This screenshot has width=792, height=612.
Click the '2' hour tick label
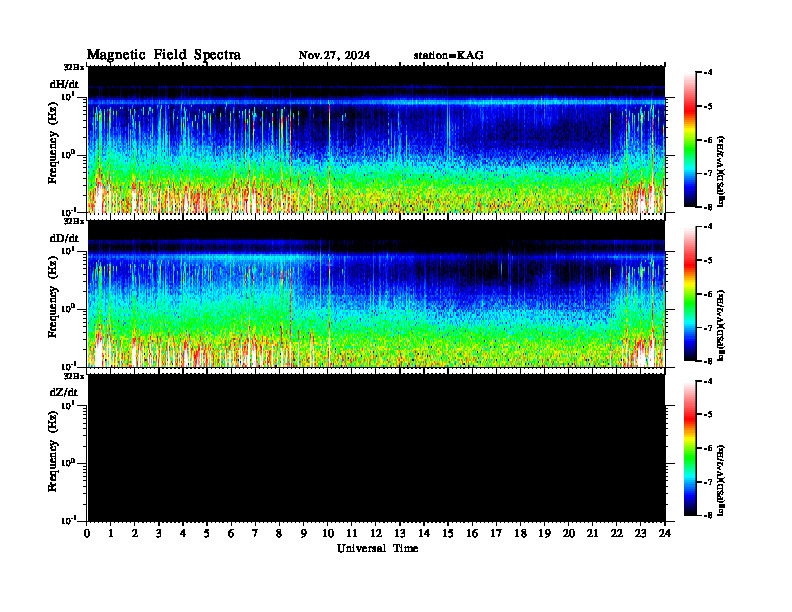pos(135,534)
